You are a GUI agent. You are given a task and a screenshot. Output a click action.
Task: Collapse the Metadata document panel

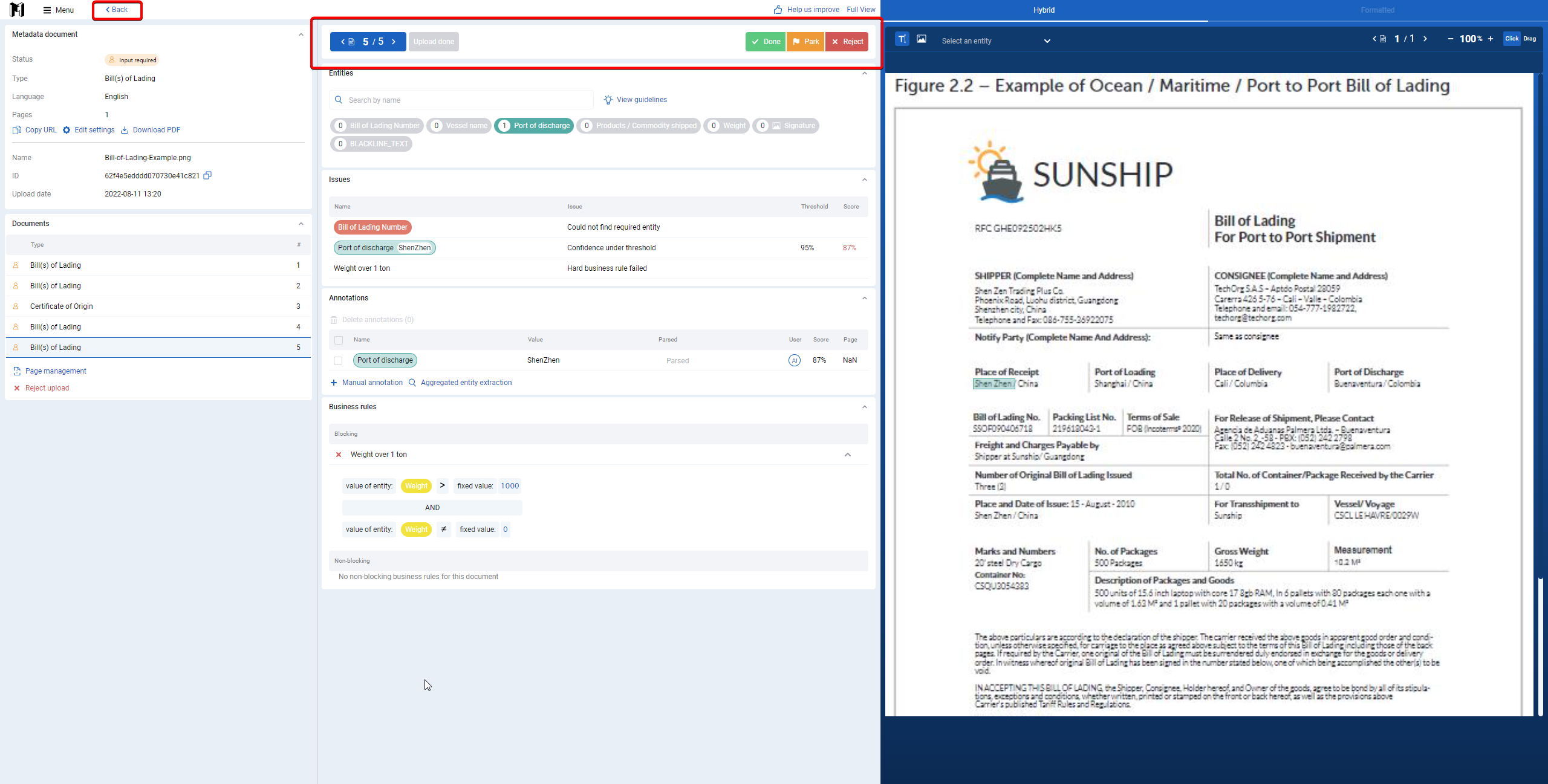301,34
